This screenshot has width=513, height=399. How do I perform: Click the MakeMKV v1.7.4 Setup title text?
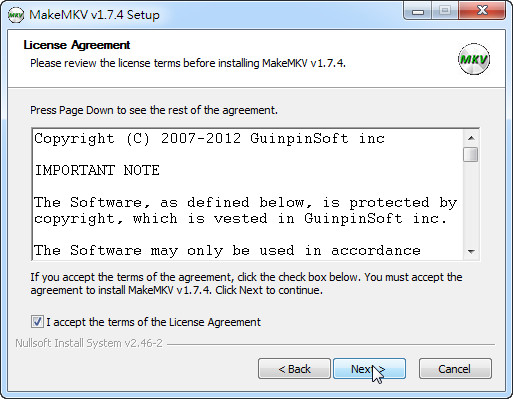point(94,15)
